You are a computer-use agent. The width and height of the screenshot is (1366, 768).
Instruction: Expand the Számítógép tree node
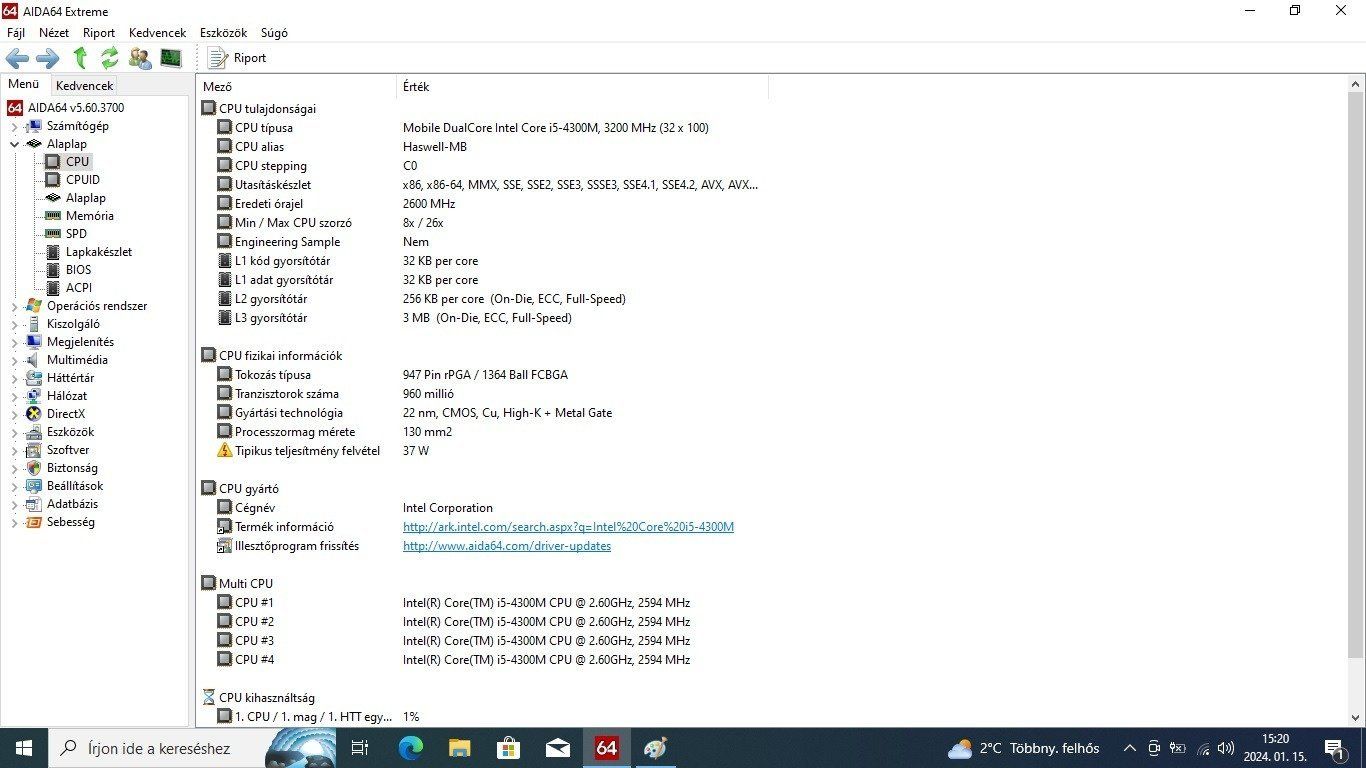(x=14, y=126)
